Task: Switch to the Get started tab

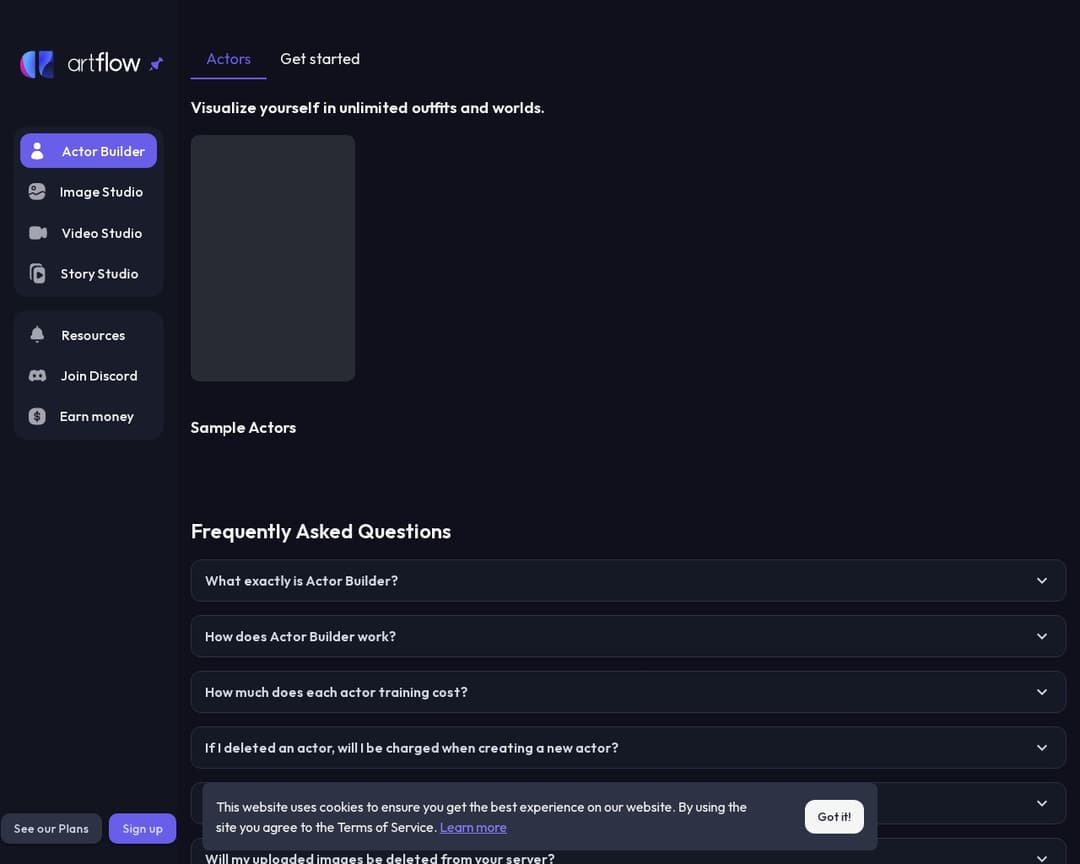Action: (x=320, y=59)
